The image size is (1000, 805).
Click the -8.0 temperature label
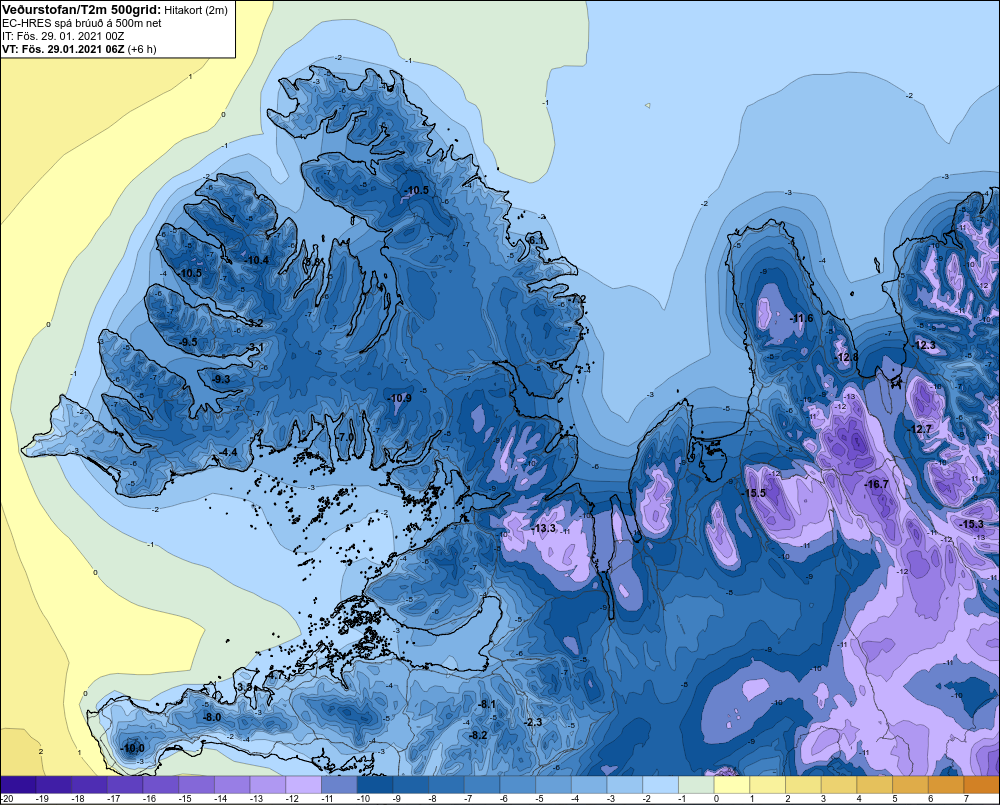point(212,717)
